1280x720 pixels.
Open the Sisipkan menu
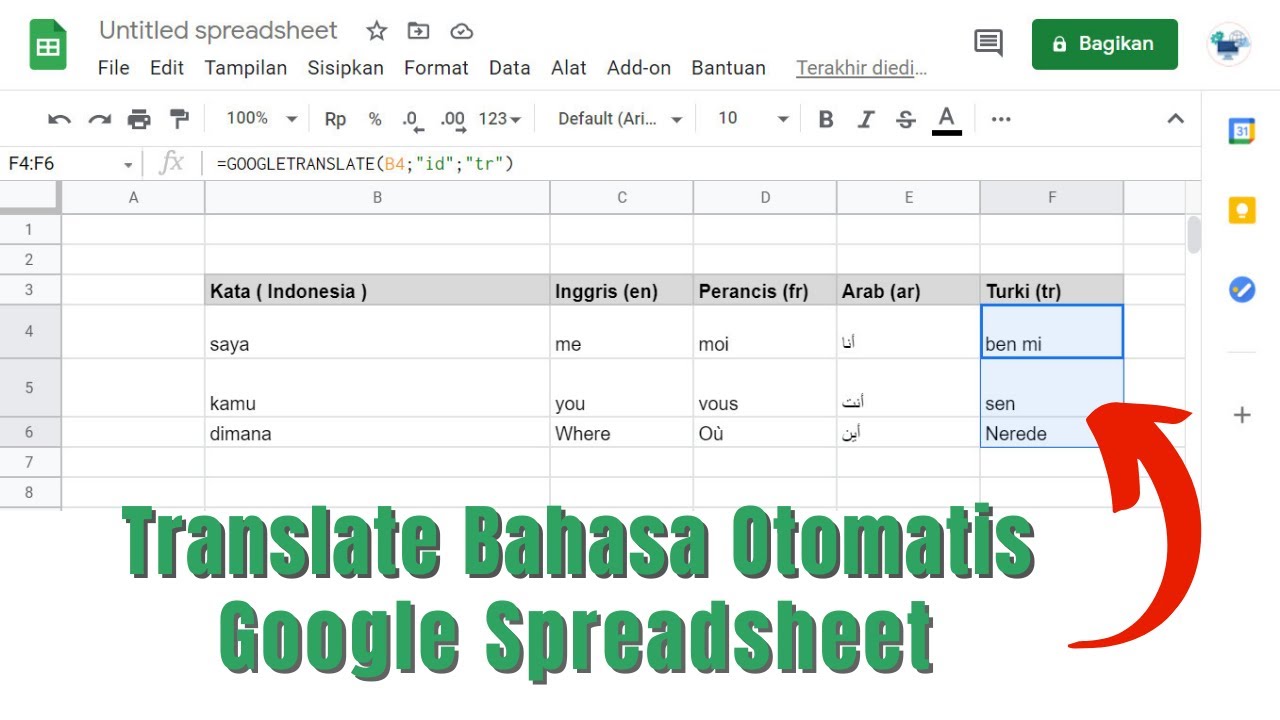[346, 68]
